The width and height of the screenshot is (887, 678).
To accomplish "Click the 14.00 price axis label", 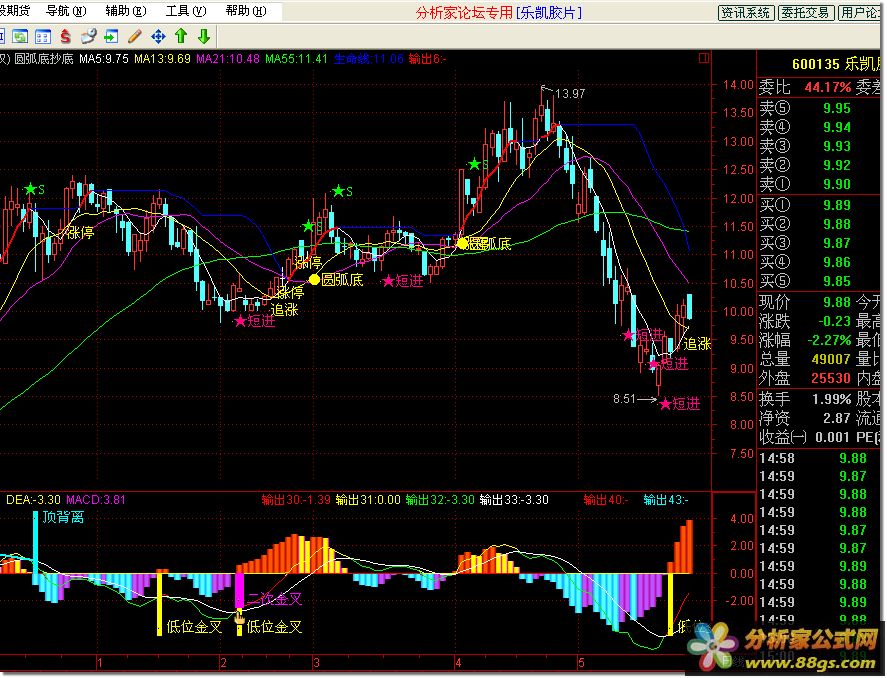I will (738, 85).
